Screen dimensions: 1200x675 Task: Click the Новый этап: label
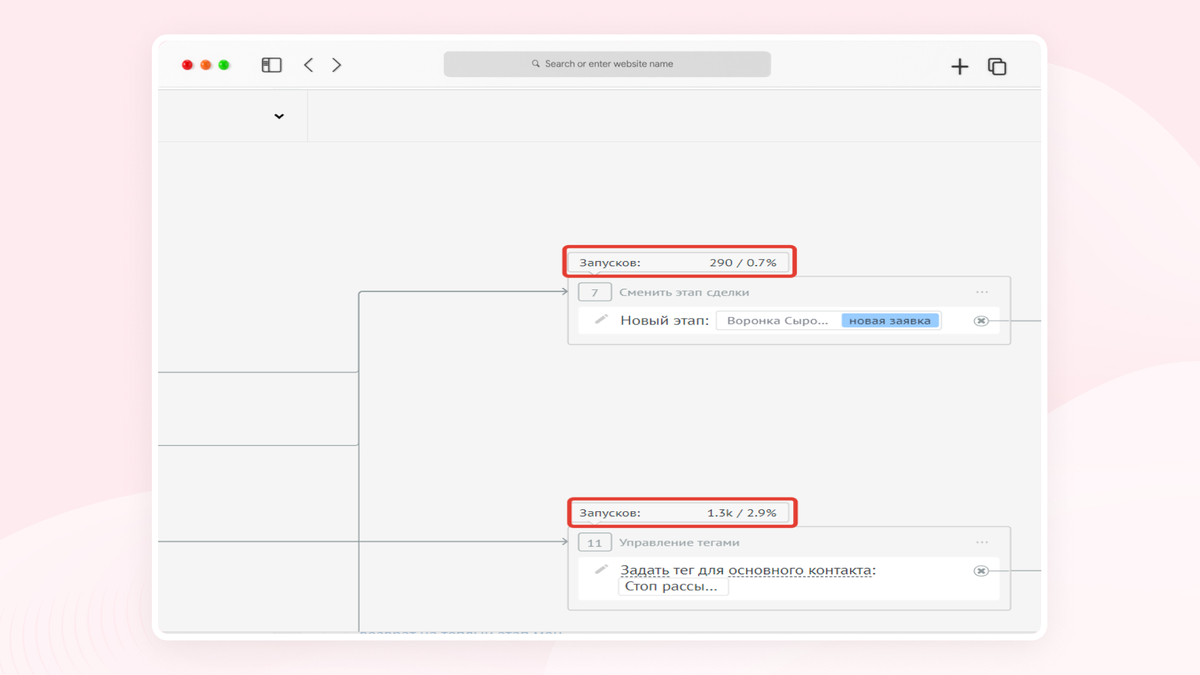click(664, 321)
